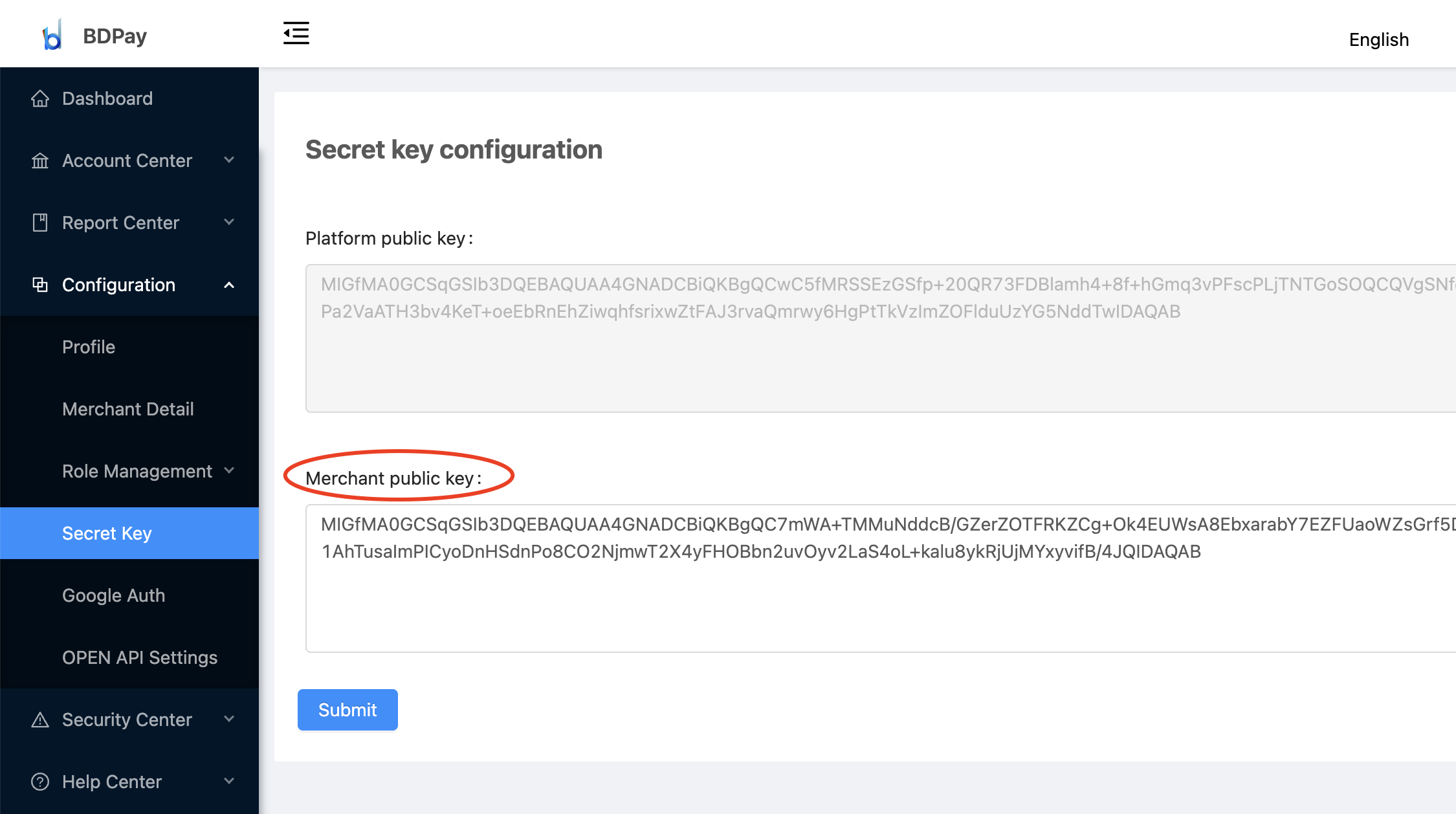This screenshot has height=814, width=1456.
Task: Click the Report Center book icon
Action: [x=40, y=223]
